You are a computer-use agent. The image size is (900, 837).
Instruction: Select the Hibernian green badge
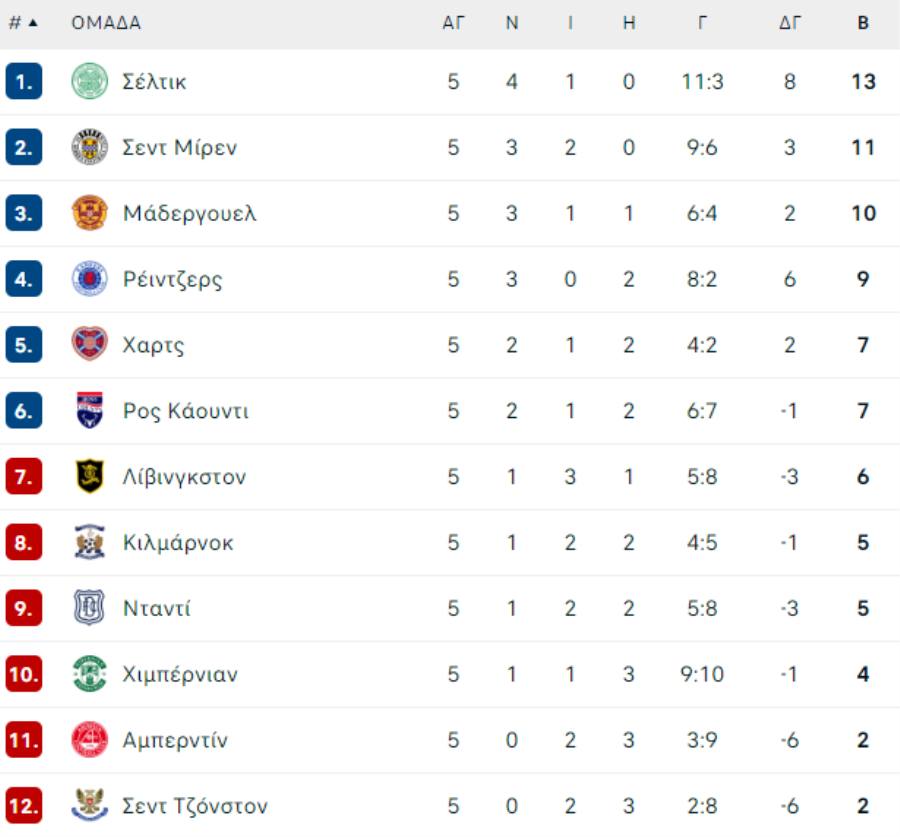90,673
